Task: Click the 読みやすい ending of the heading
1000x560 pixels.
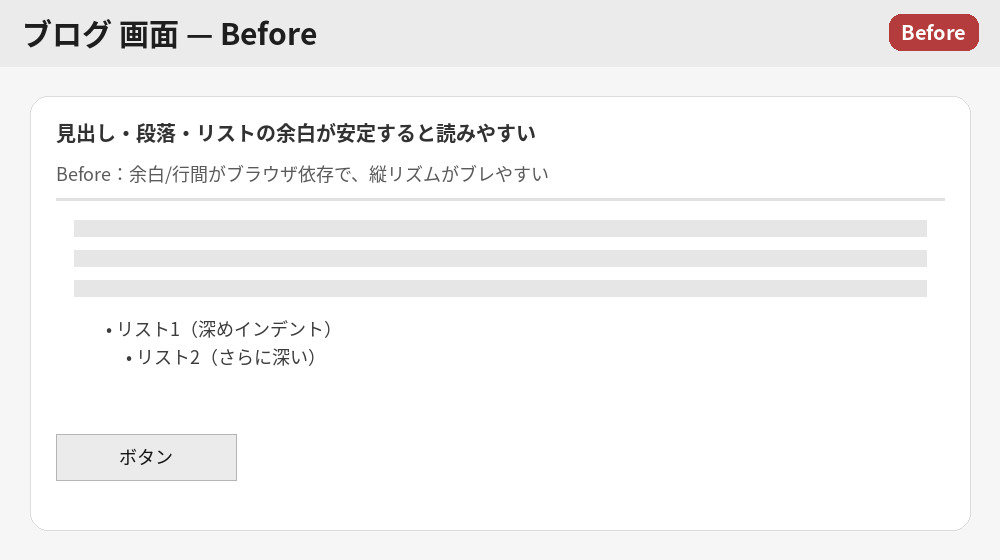Action: 487,133
